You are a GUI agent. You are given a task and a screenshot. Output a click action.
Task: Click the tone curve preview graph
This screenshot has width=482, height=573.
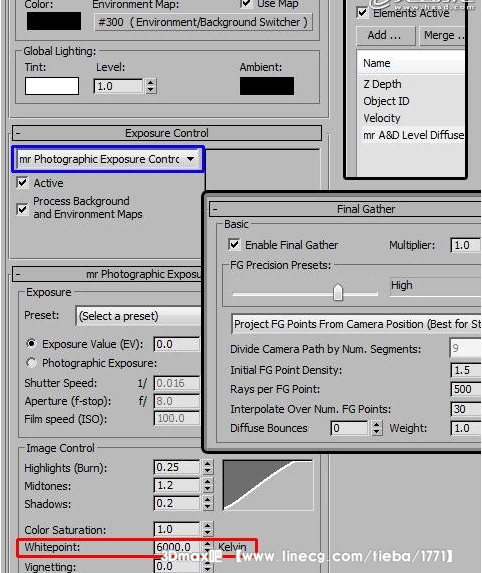click(x=268, y=485)
